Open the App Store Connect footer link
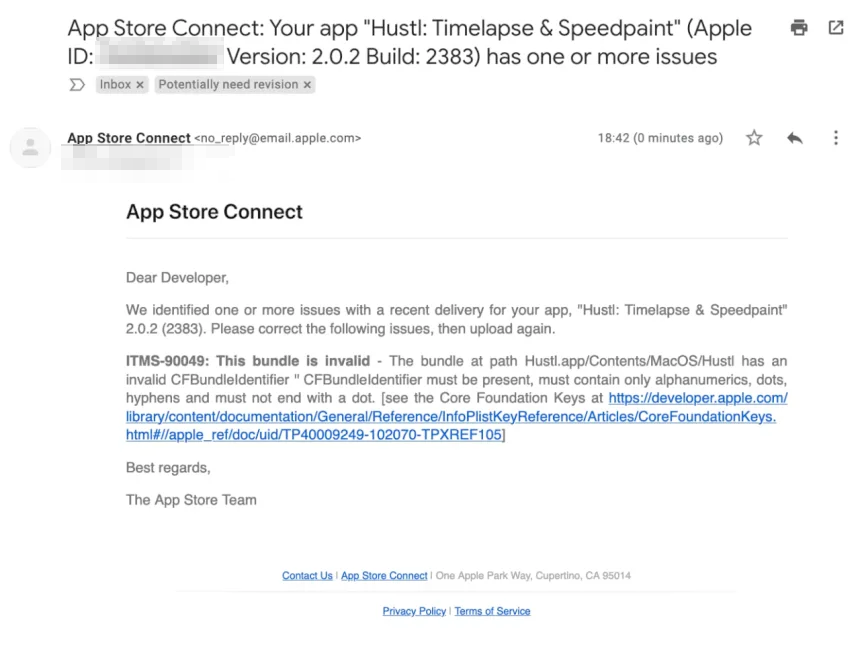 click(x=384, y=575)
